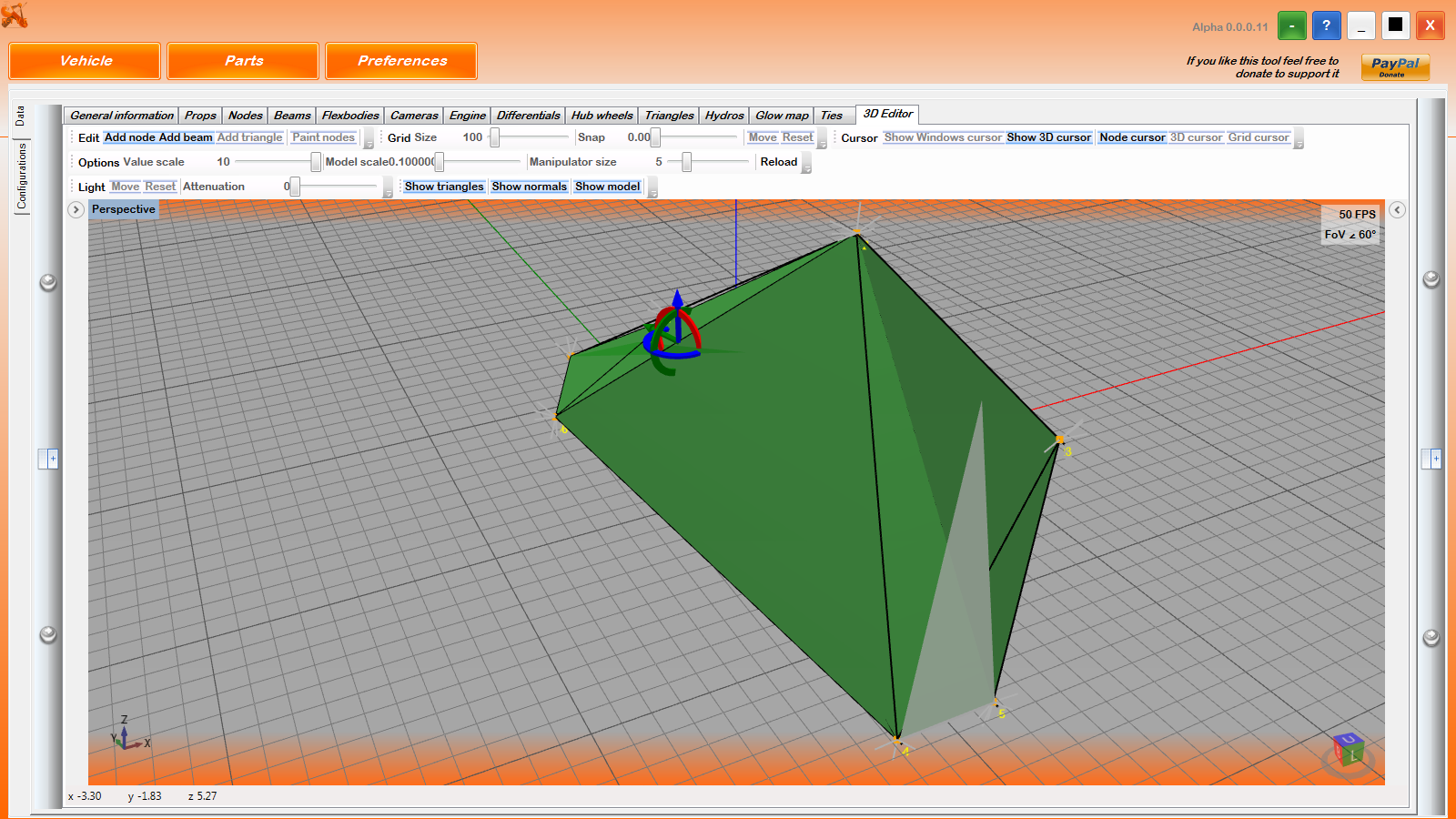Open the Data side tab
The image size is (1456, 819).
tap(20, 116)
